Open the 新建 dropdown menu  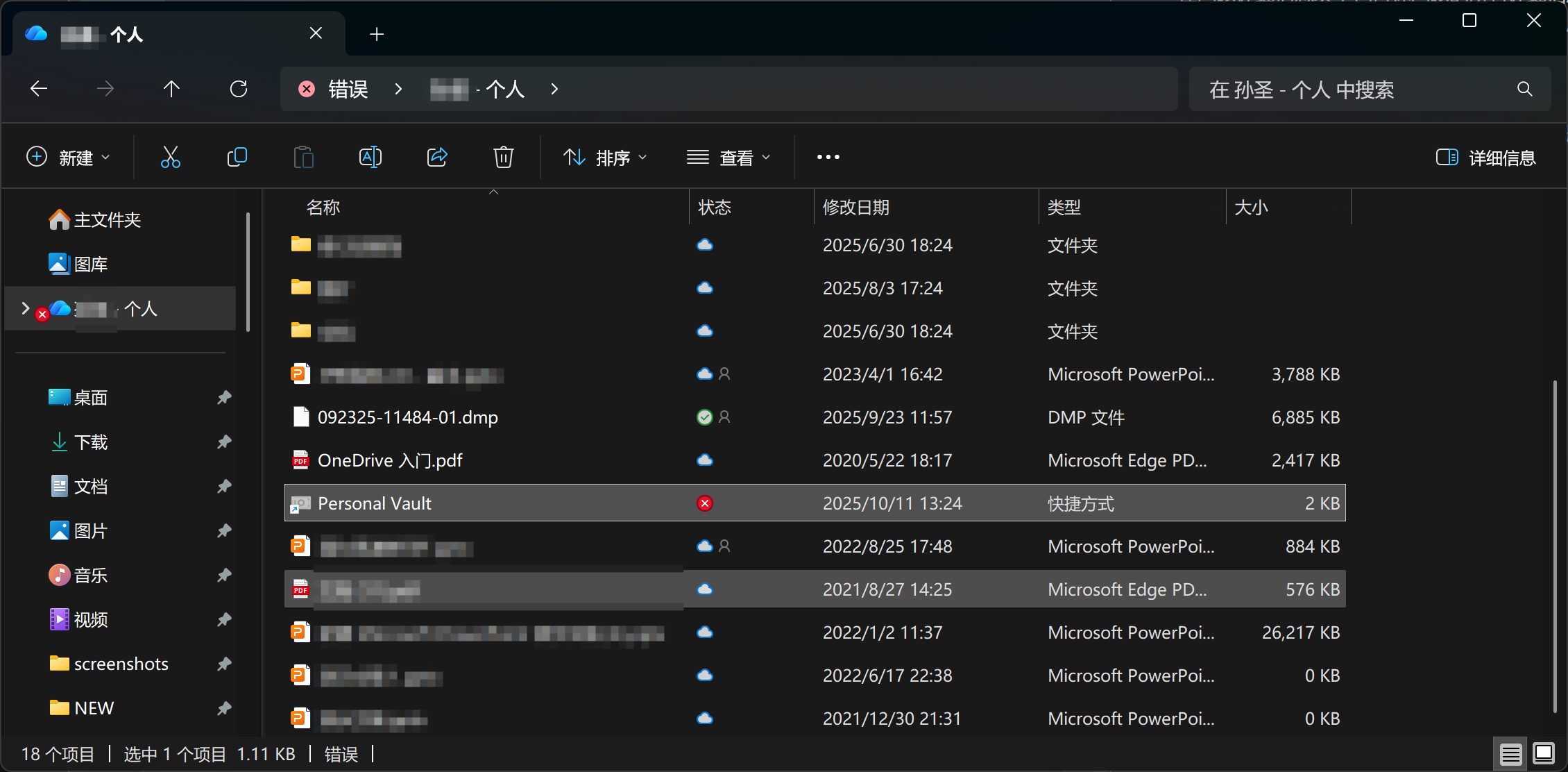pyautogui.click(x=68, y=158)
